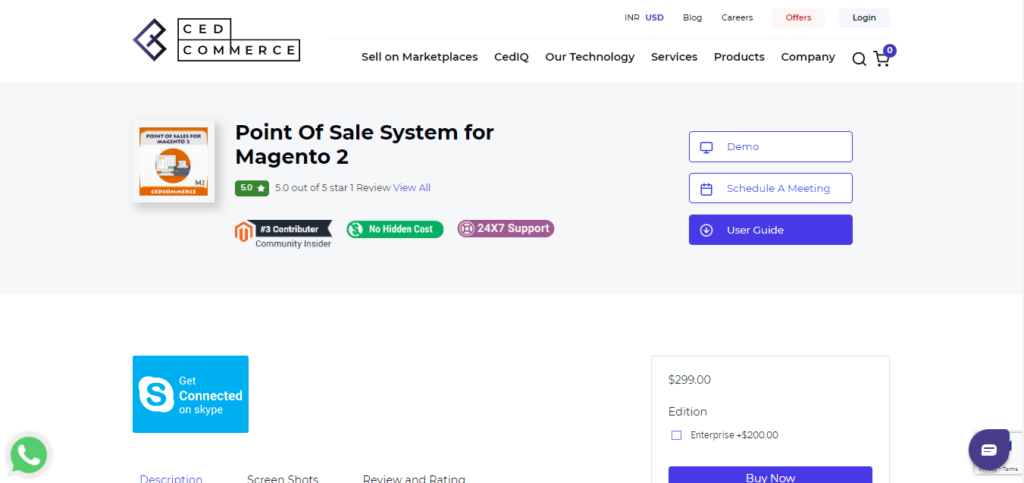This screenshot has width=1024, height=483.
Task: Click the Buy Now button
Action: (x=771, y=475)
